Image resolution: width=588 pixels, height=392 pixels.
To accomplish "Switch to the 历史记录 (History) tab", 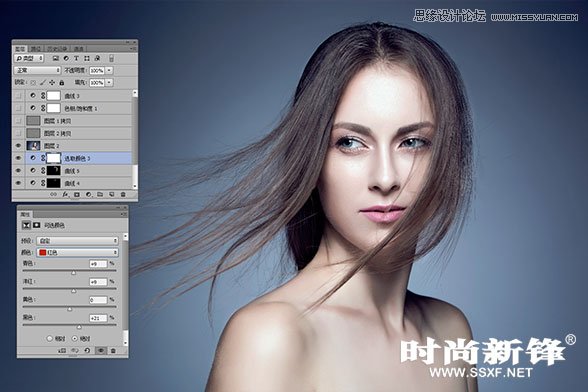I will click(57, 49).
